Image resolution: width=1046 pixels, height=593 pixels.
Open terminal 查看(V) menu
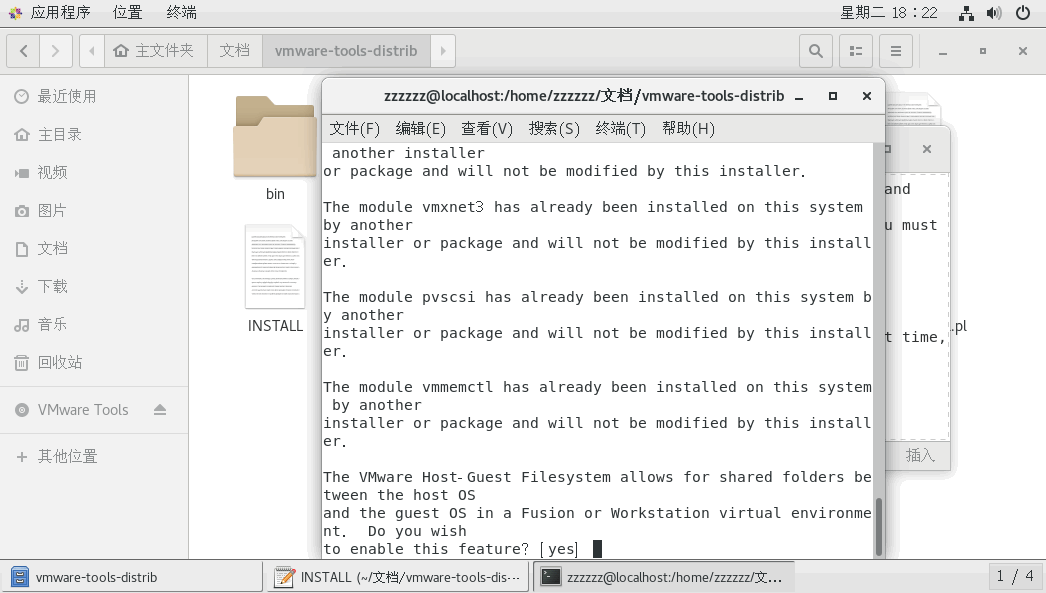pyautogui.click(x=487, y=129)
